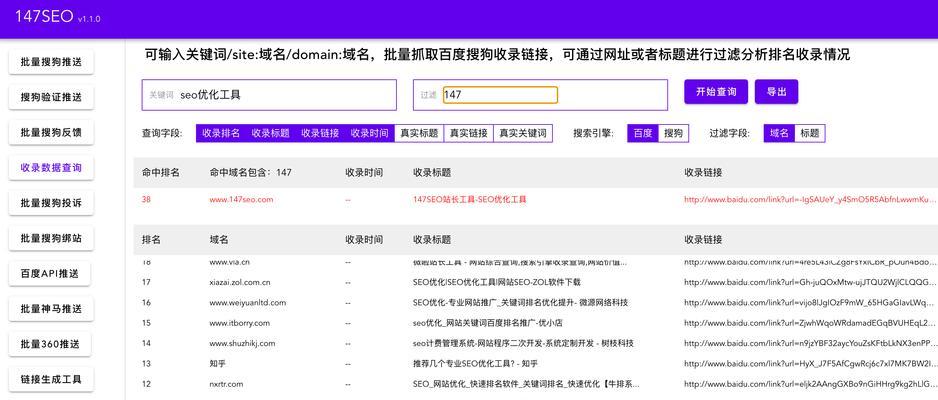Enable the 真实关键词 query field
938x400 pixels.
[x=522, y=133]
